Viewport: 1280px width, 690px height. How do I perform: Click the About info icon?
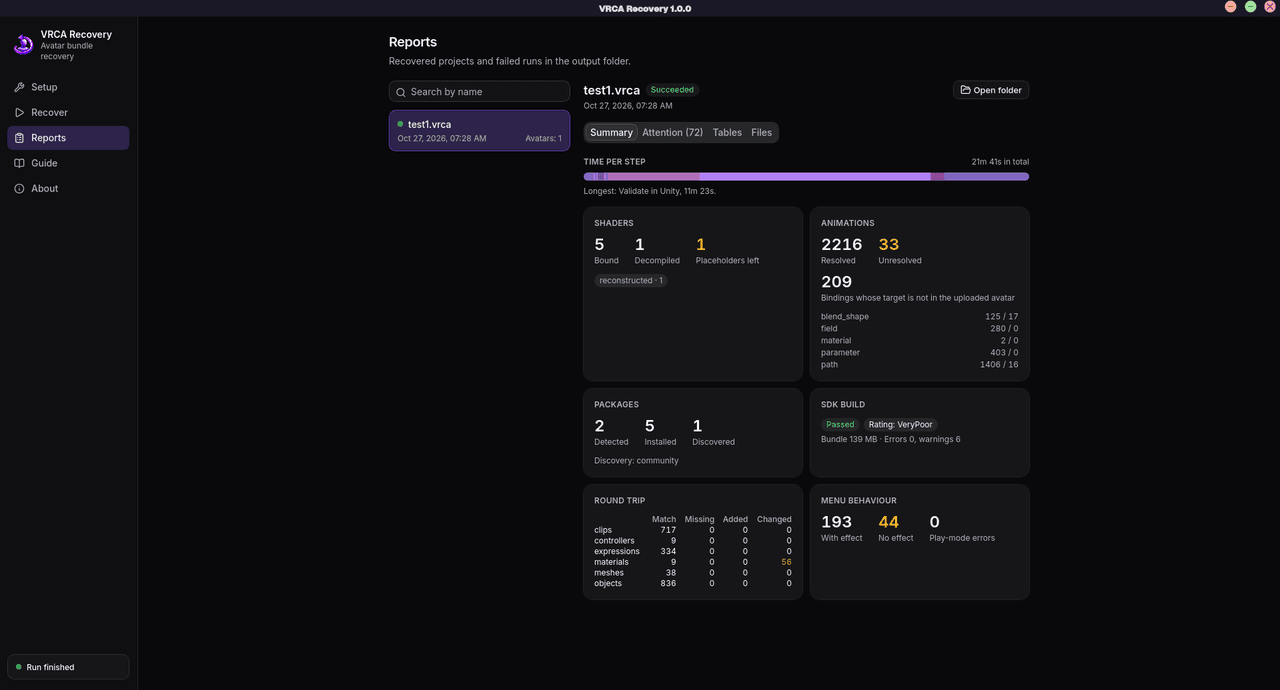[19, 188]
